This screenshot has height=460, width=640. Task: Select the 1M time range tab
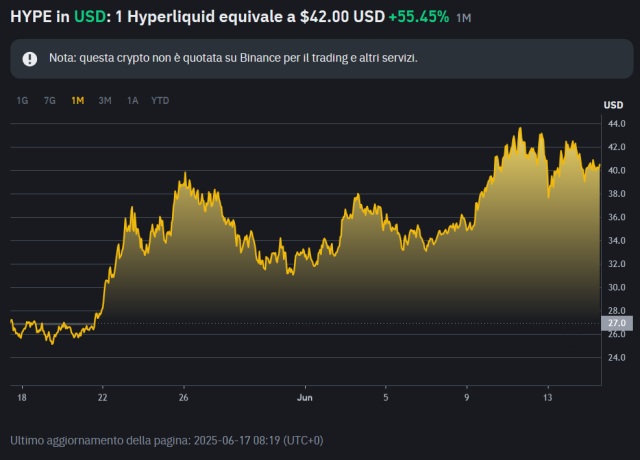point(78,100)
